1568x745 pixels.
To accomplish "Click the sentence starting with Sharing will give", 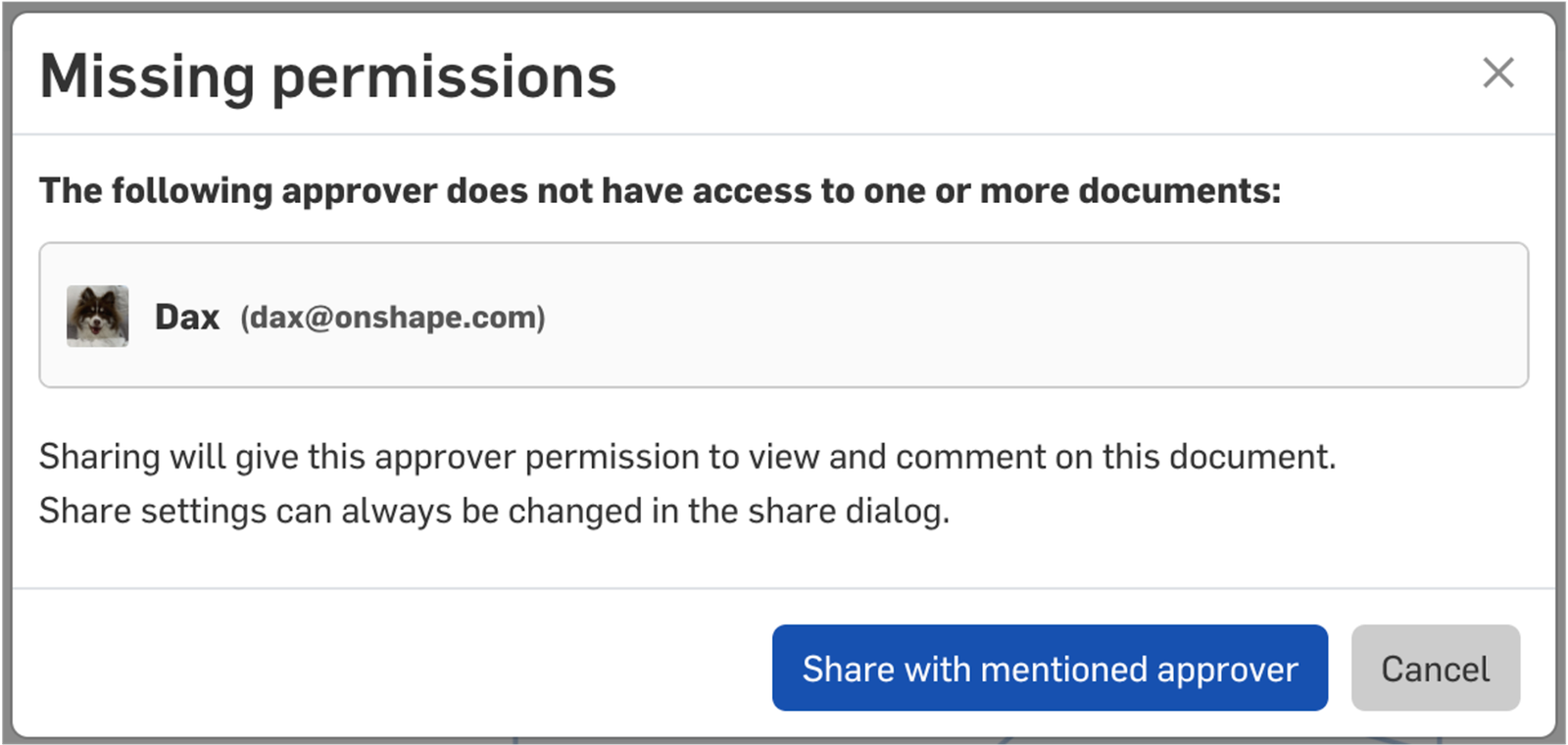I will 686,457.
